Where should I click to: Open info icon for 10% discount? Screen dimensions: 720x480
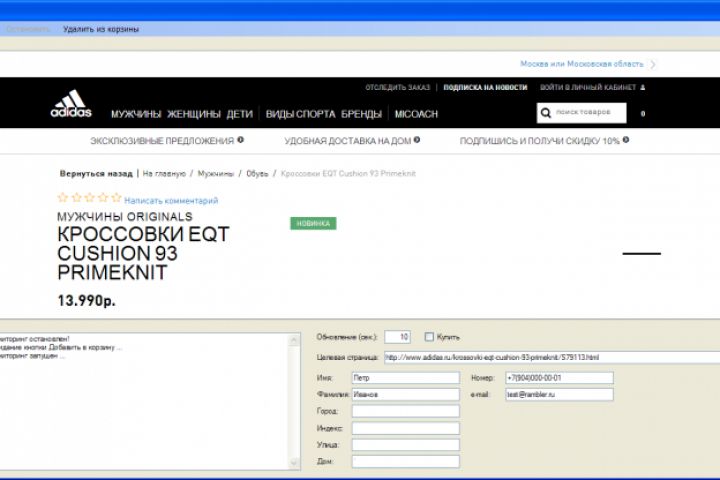coord(626,140)
